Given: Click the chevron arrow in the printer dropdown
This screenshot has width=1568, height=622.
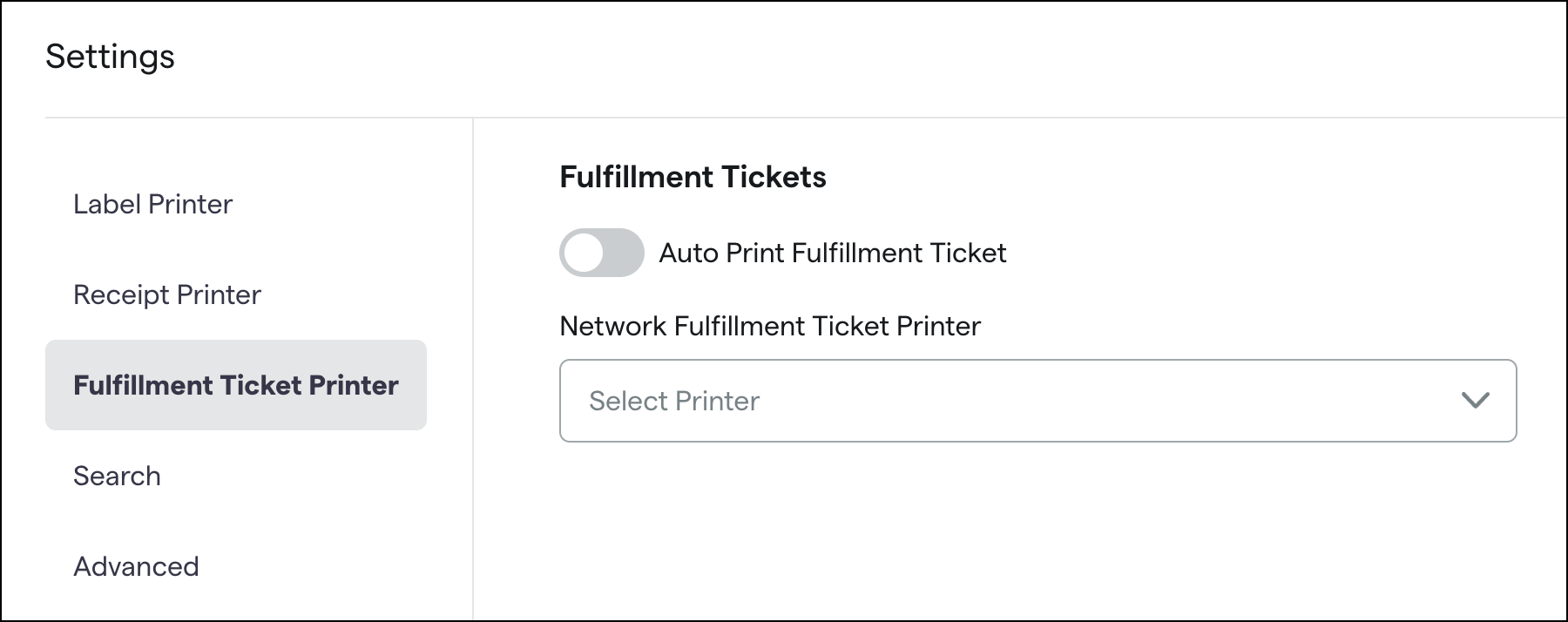Looking at the screenshot, I should coord(1475,401).
